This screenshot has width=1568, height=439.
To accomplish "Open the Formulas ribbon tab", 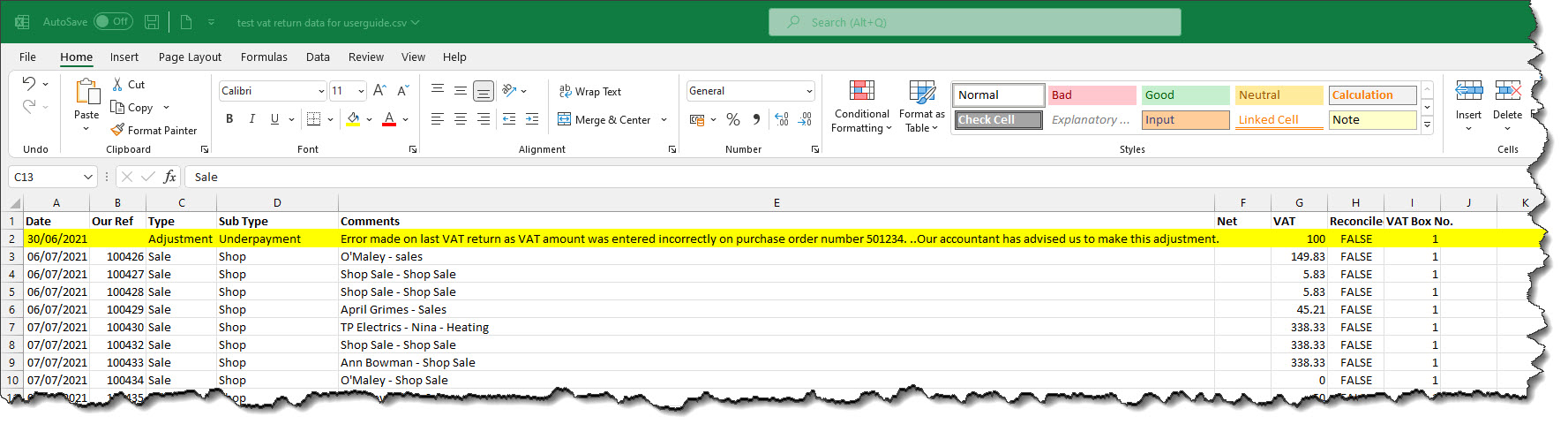I will pos(264,57).
